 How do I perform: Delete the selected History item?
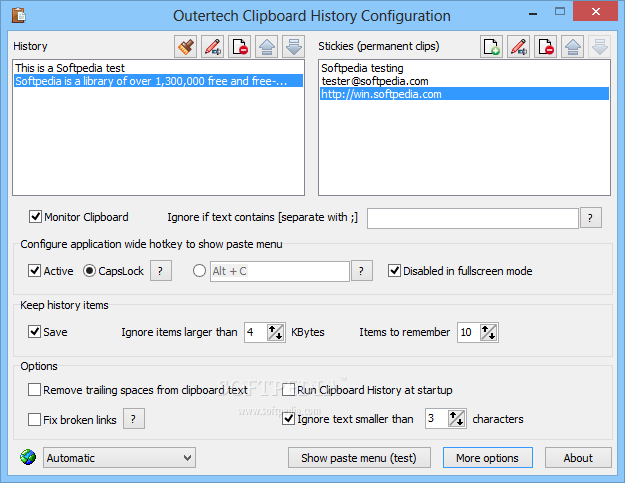240,47
